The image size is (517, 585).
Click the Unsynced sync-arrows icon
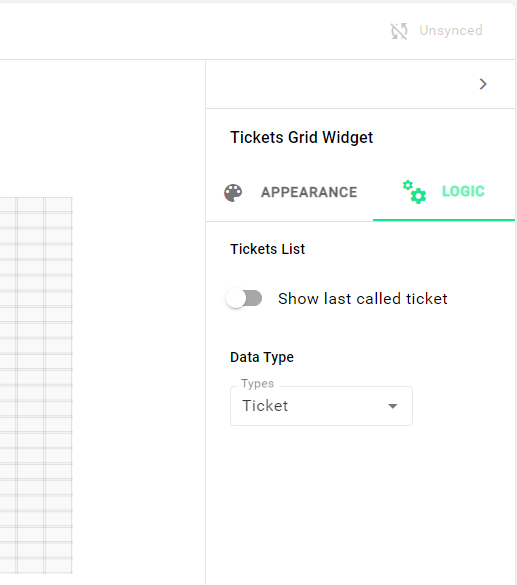(399, 31)
